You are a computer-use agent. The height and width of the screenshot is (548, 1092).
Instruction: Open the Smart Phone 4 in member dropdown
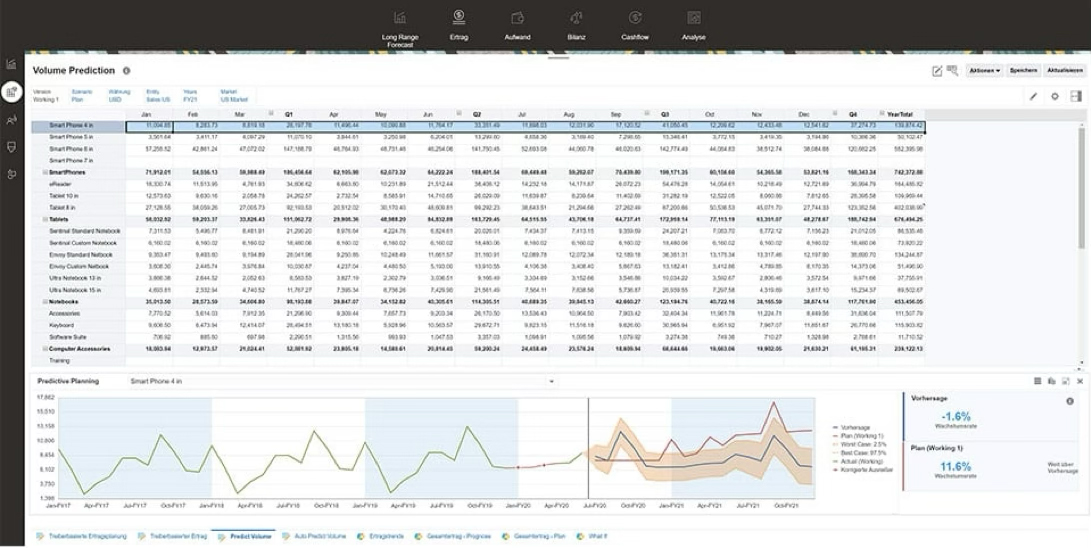click(550, 381)
